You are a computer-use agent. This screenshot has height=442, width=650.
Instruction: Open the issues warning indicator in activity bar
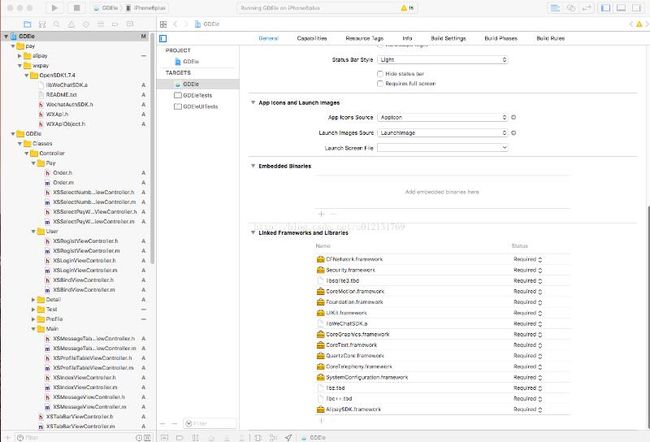tap(407, 8)
